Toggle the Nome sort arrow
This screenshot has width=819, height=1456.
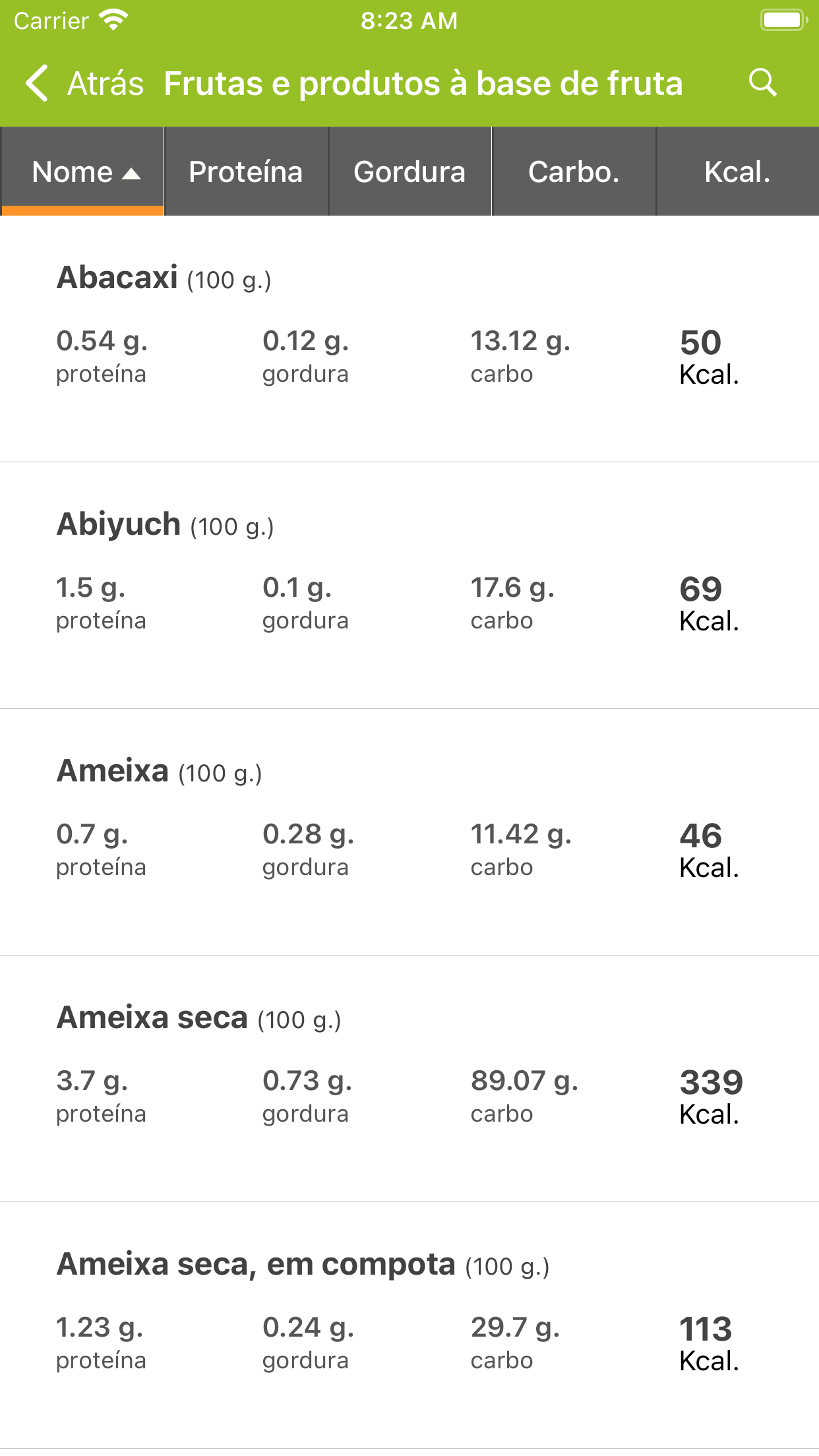click(x=132, y=173)
